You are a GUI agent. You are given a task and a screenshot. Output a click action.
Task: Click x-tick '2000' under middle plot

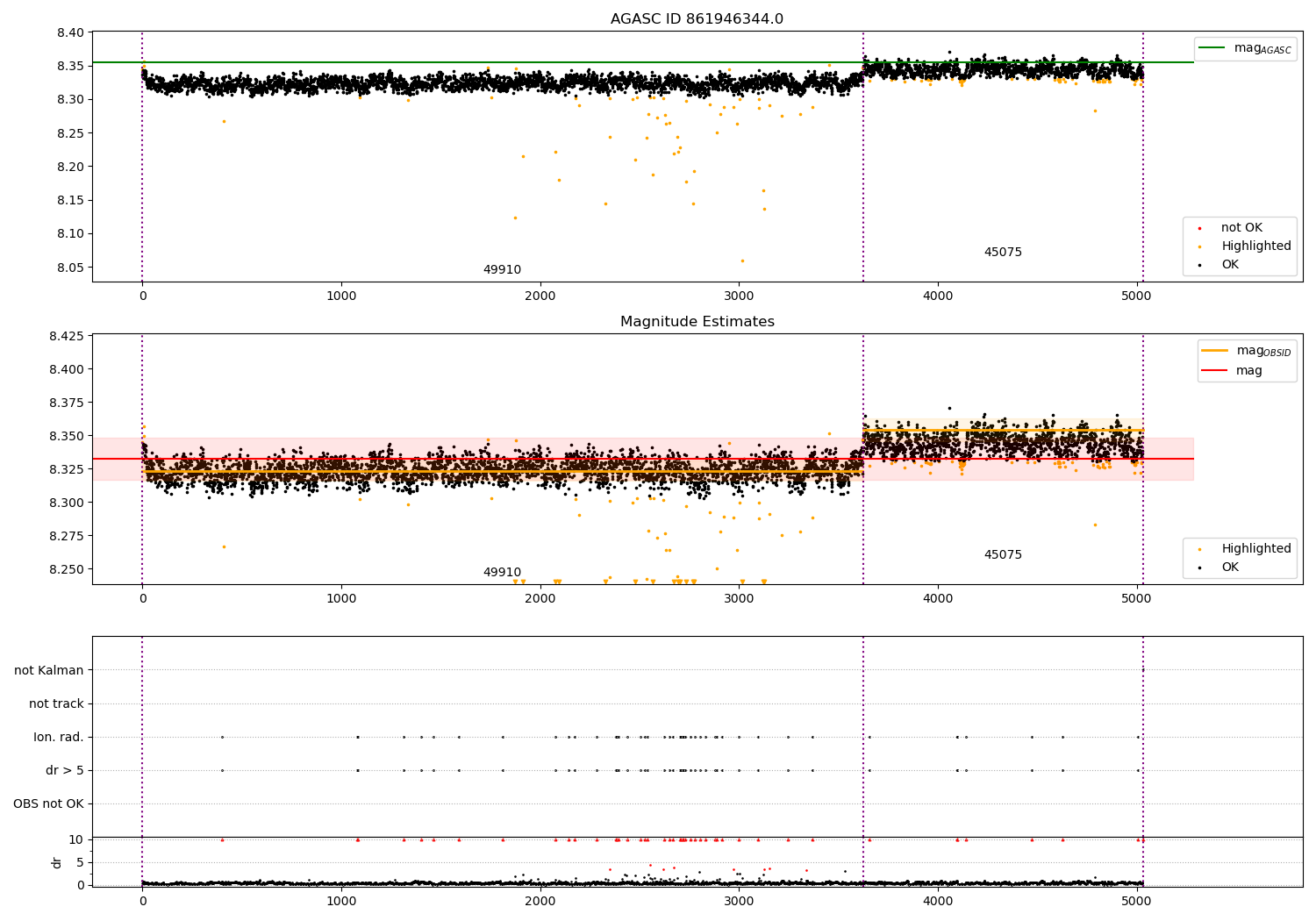[x=540, y=600]
